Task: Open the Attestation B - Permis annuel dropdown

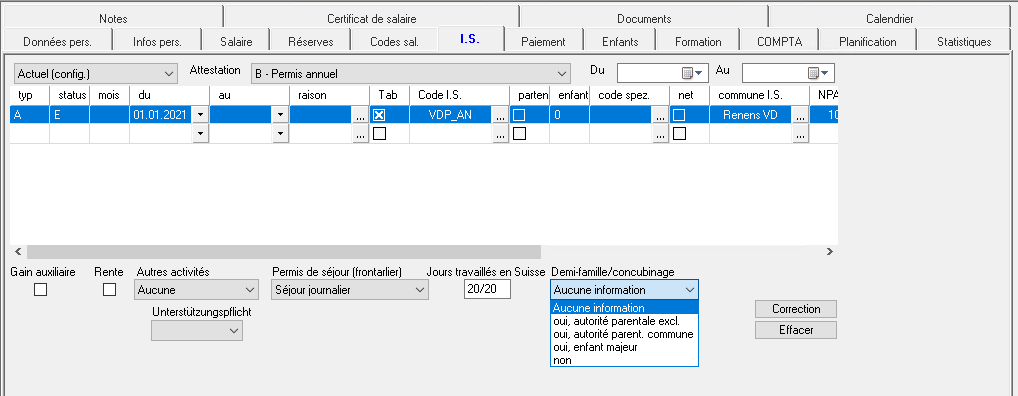Action: click(x=410, y=73)
